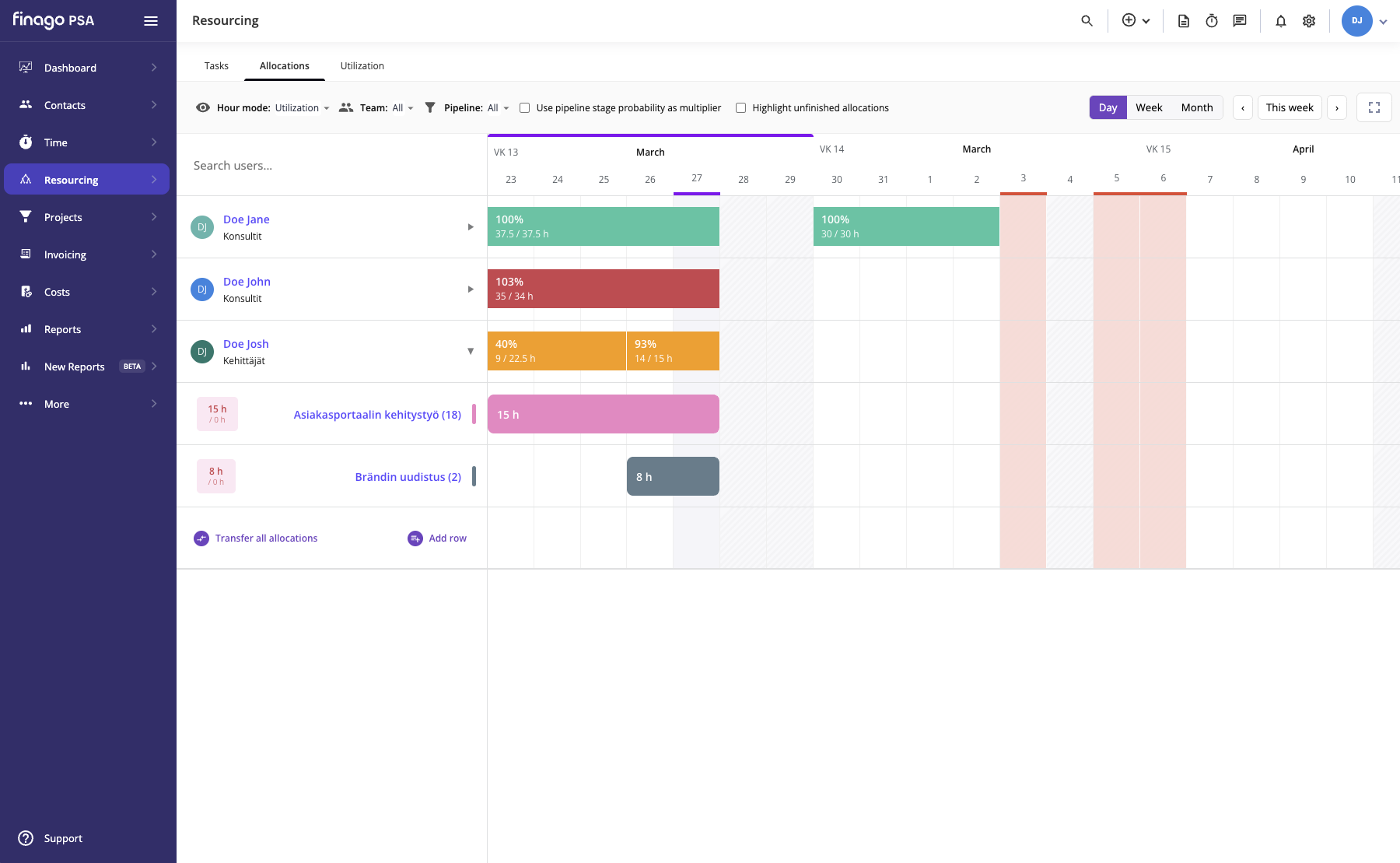The image size is (1400, 863).
Task: Click the chat messages icon in header
Action: click(1240, 21)
